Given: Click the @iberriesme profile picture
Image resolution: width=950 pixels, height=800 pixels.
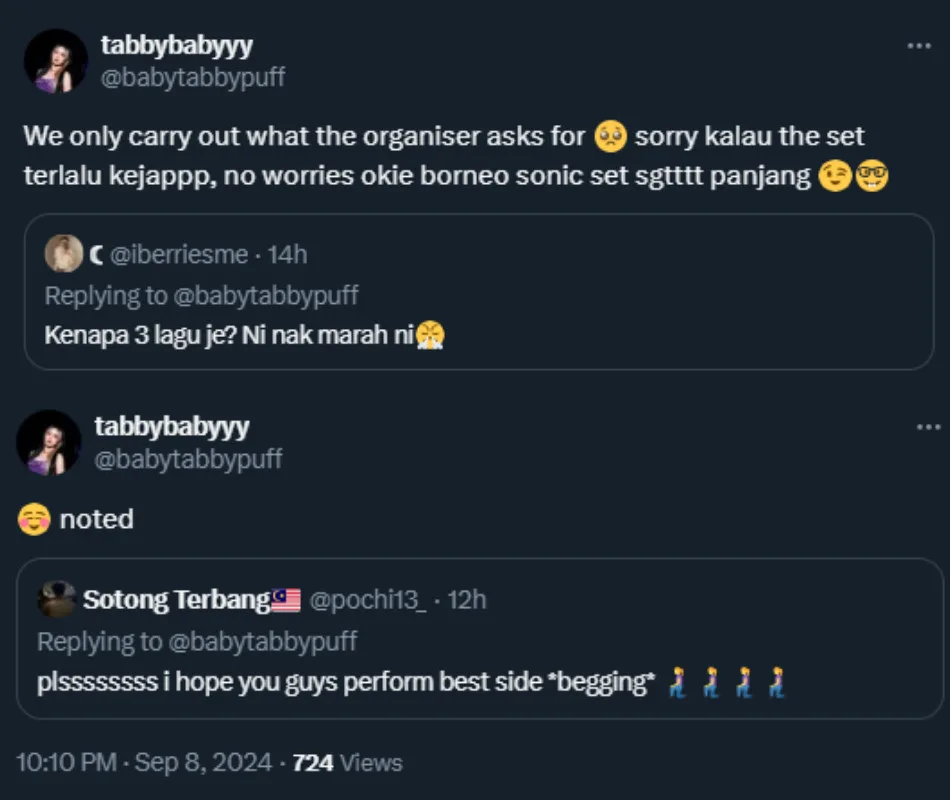Looking at the screenshot, I should (64, 254).
